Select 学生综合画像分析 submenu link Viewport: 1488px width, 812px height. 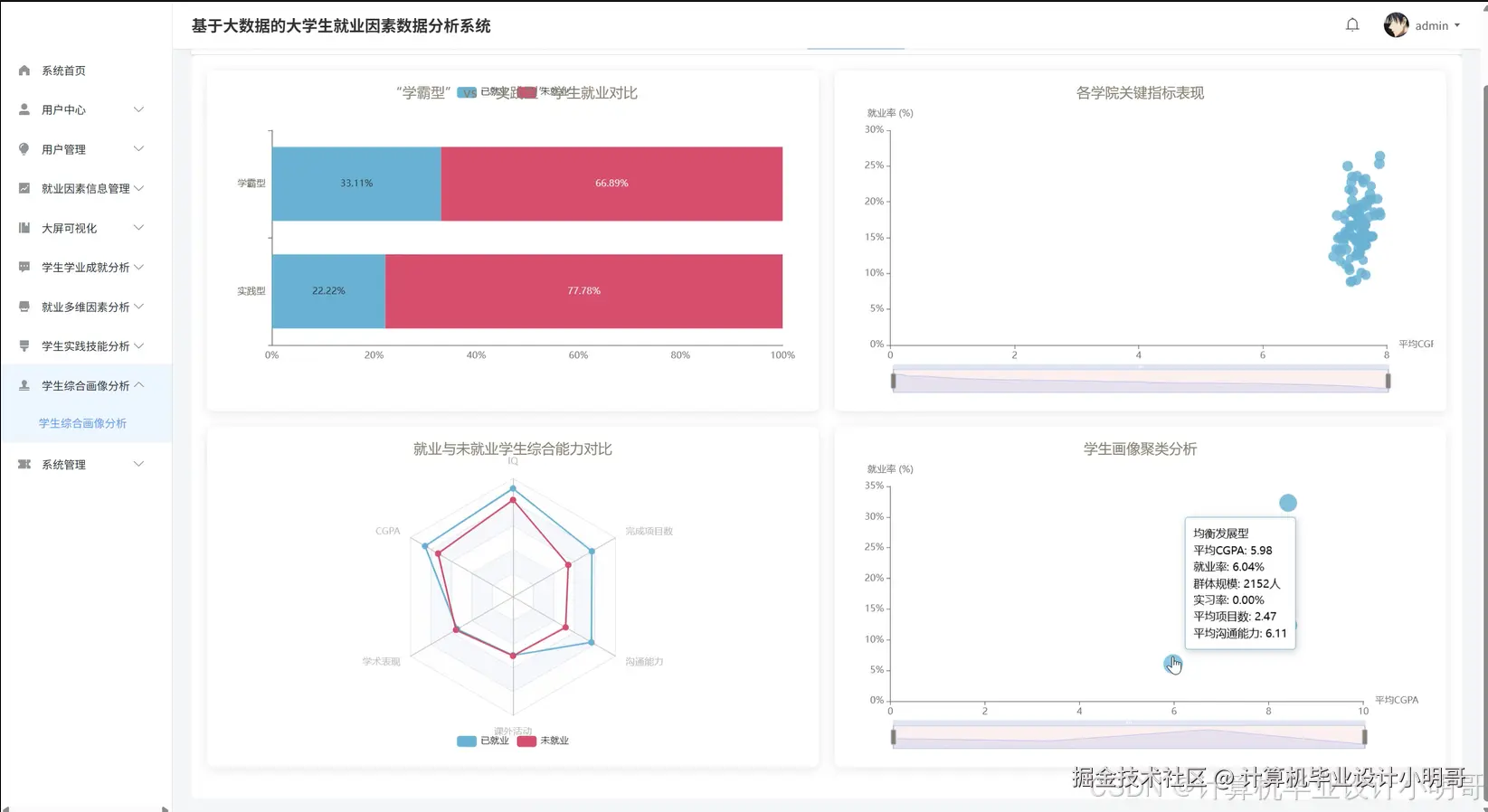click(x=82, y=423)
